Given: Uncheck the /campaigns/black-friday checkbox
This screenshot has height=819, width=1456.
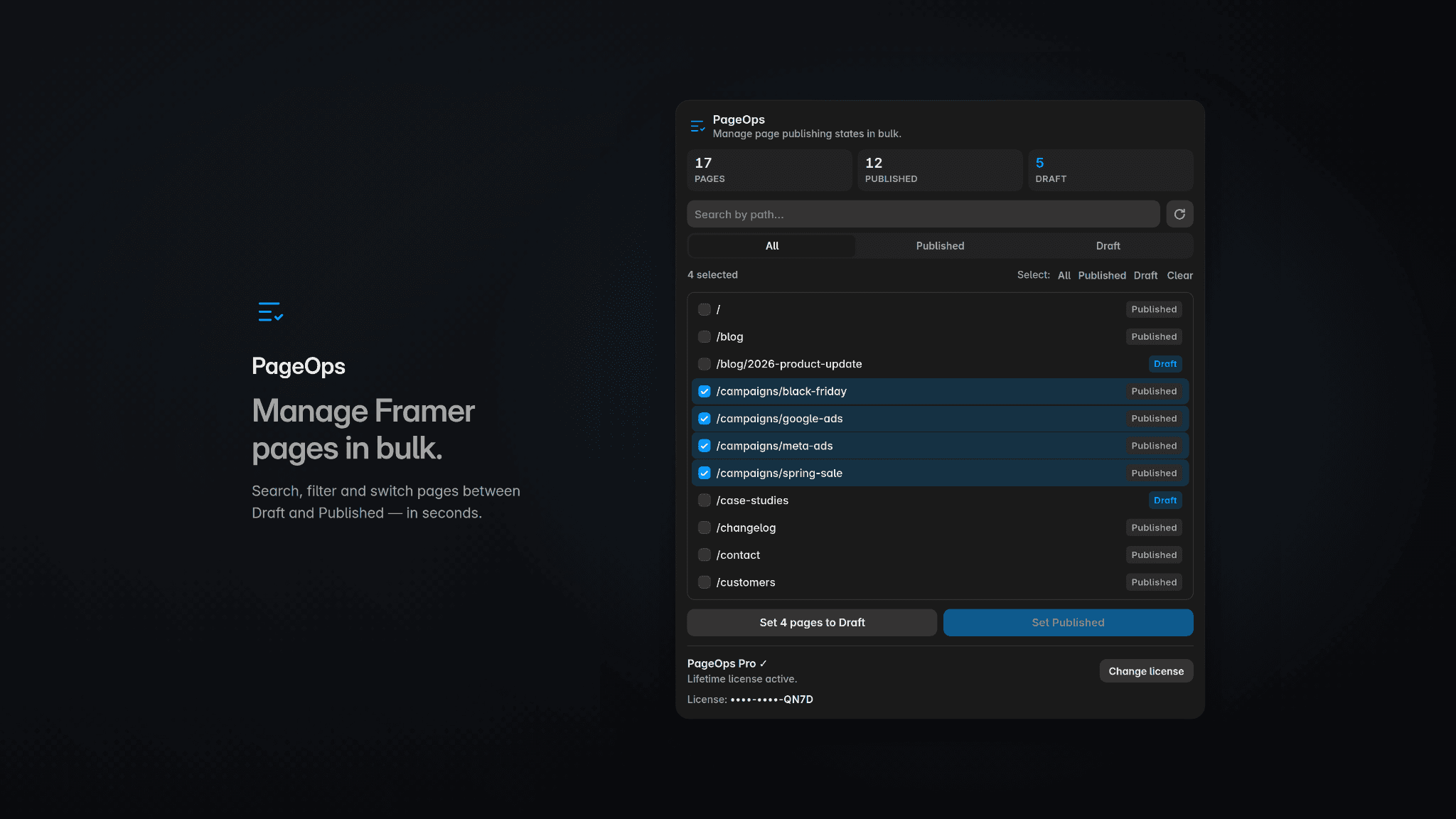Looking at the screenshot, I should (705, 391).
